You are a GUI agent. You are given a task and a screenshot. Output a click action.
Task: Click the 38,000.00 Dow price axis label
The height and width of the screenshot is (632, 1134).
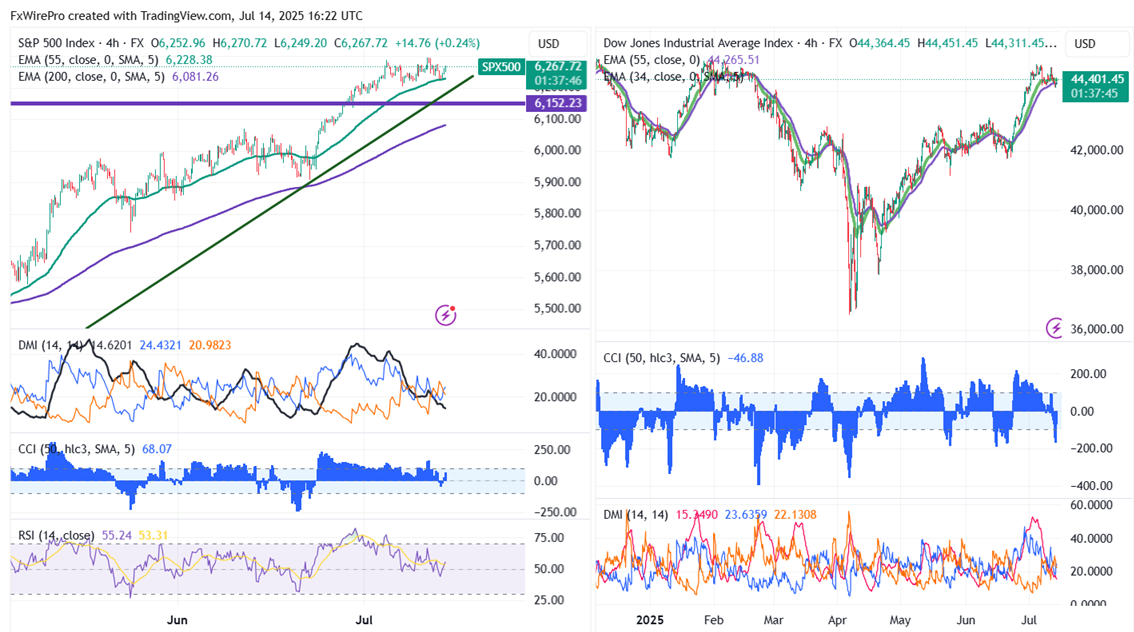click(x=1096, y=270)
